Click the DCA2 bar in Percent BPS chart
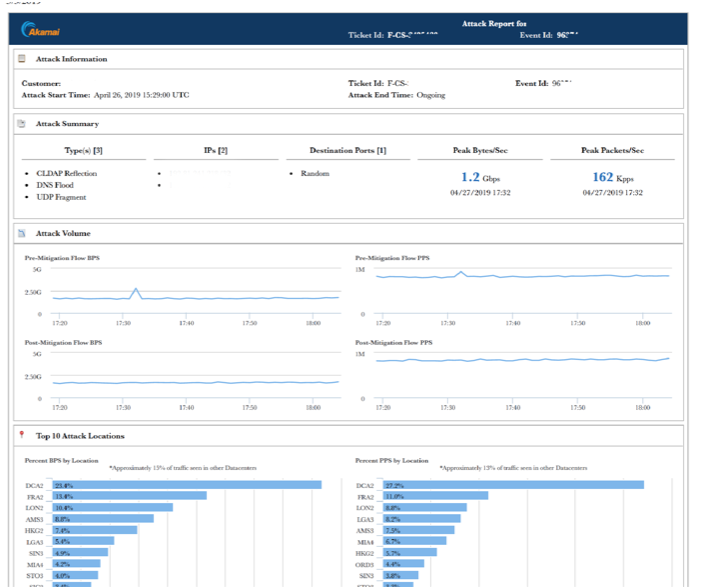 [x=185, y=485]
